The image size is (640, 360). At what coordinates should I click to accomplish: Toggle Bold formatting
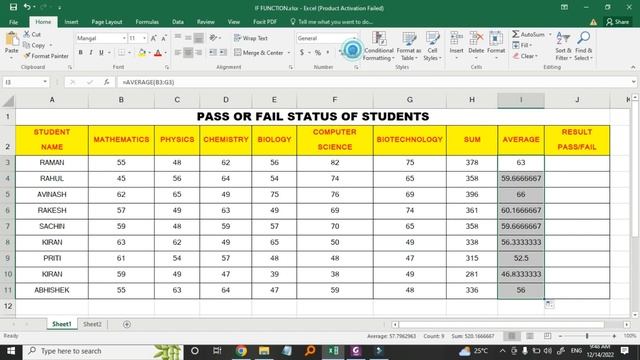(80, 53)
